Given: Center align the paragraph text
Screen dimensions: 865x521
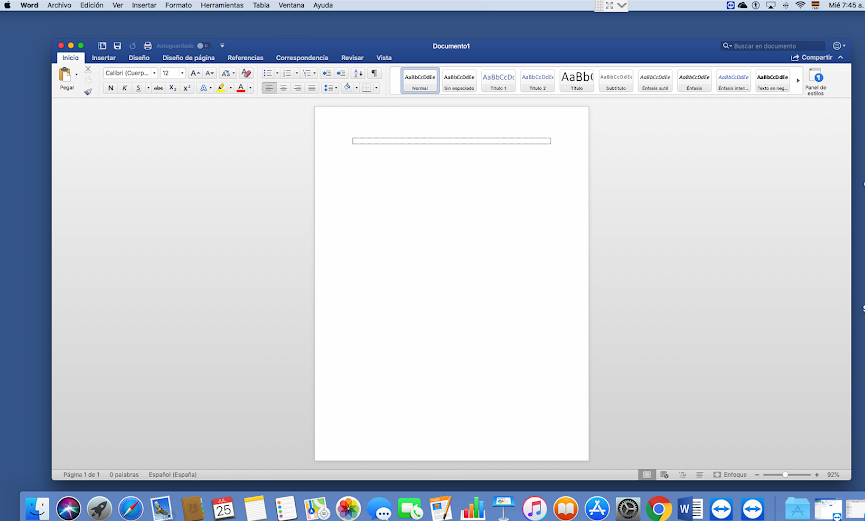Looking at the screenshot, I should click(x=283, y=88).
